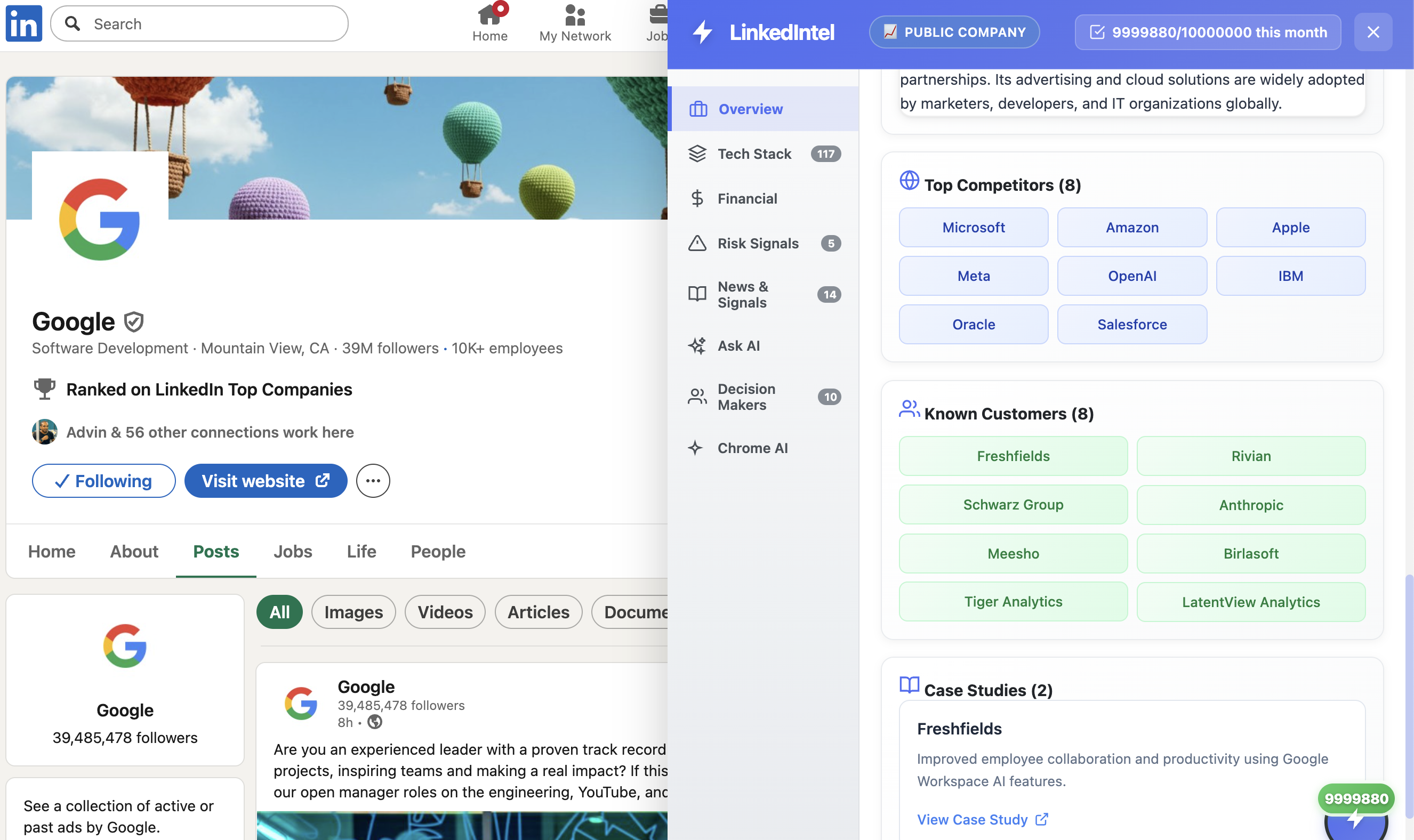Image resolution: width=1414 pixels, height=840 pixels.
Task: Open the three-dot more options menu
Action: coord(373,481)
